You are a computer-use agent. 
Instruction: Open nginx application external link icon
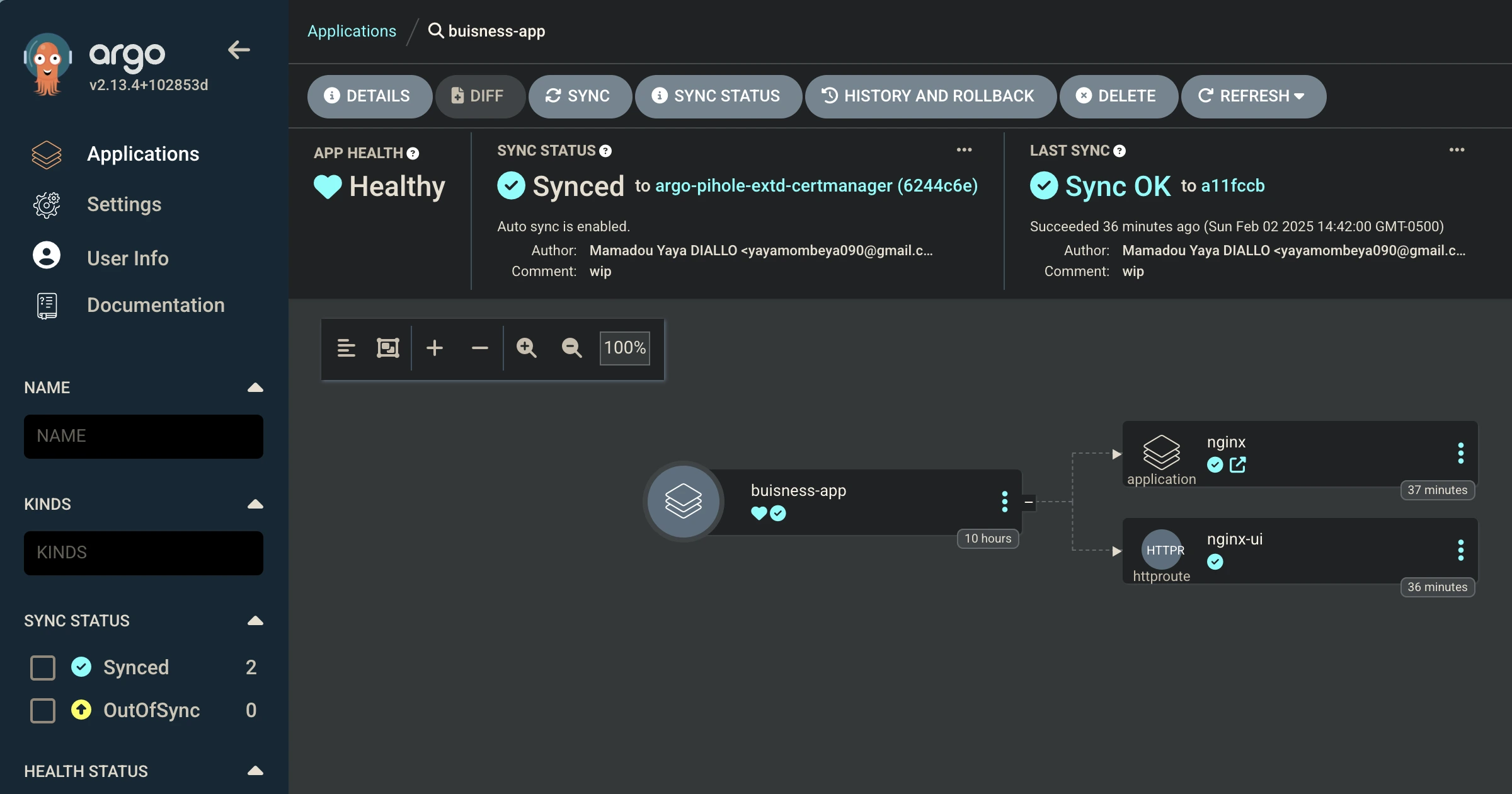(1237, 465)
